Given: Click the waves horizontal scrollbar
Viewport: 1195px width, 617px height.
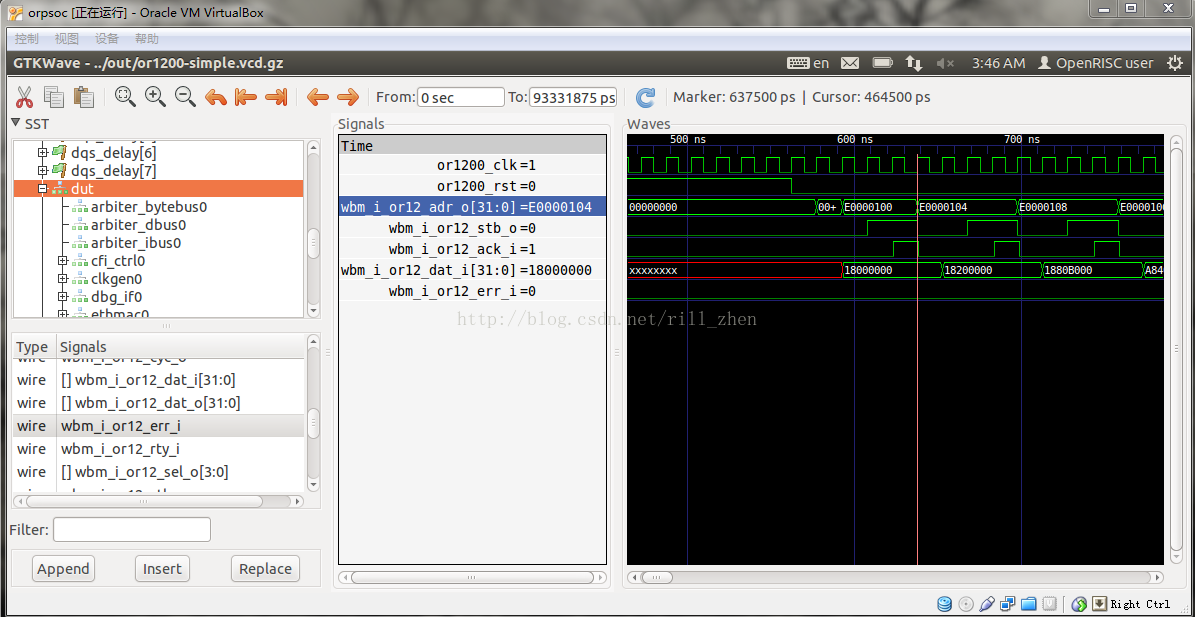Looking at the screenshot, I should [x=895, y=577].
